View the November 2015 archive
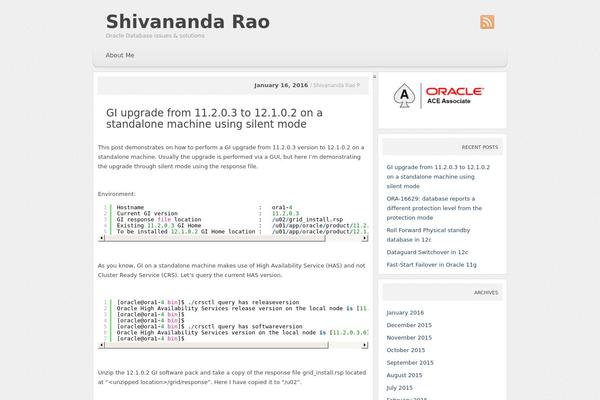Image resolution: width=600 pixels, height=400 pixels. (409, 338)
